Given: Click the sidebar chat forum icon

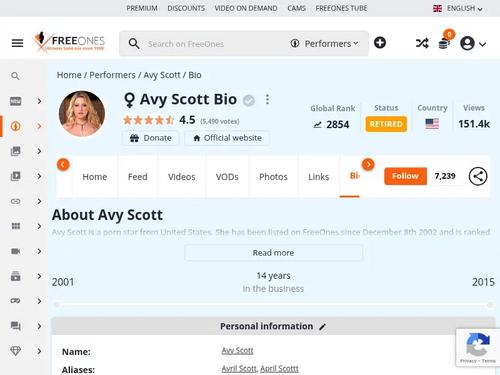Looking at the screenshot, I should (x=15, y=326).
